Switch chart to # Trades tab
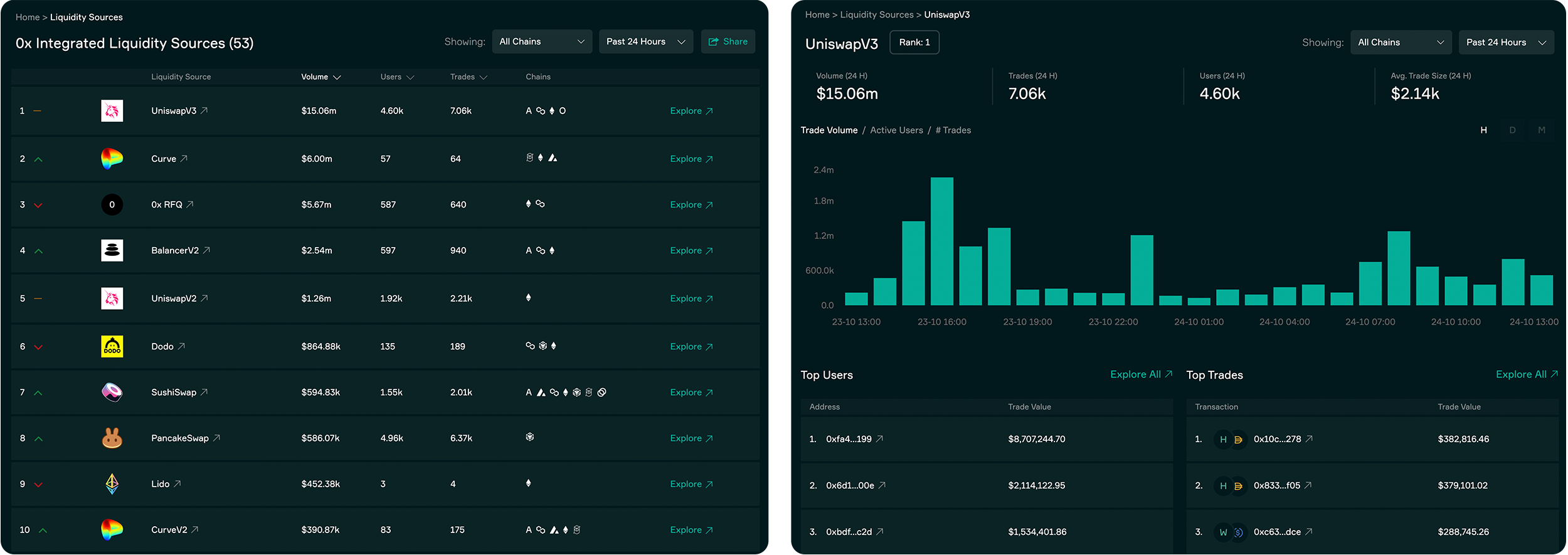This screenshot has width=1568, height=555. pos(953,130)
